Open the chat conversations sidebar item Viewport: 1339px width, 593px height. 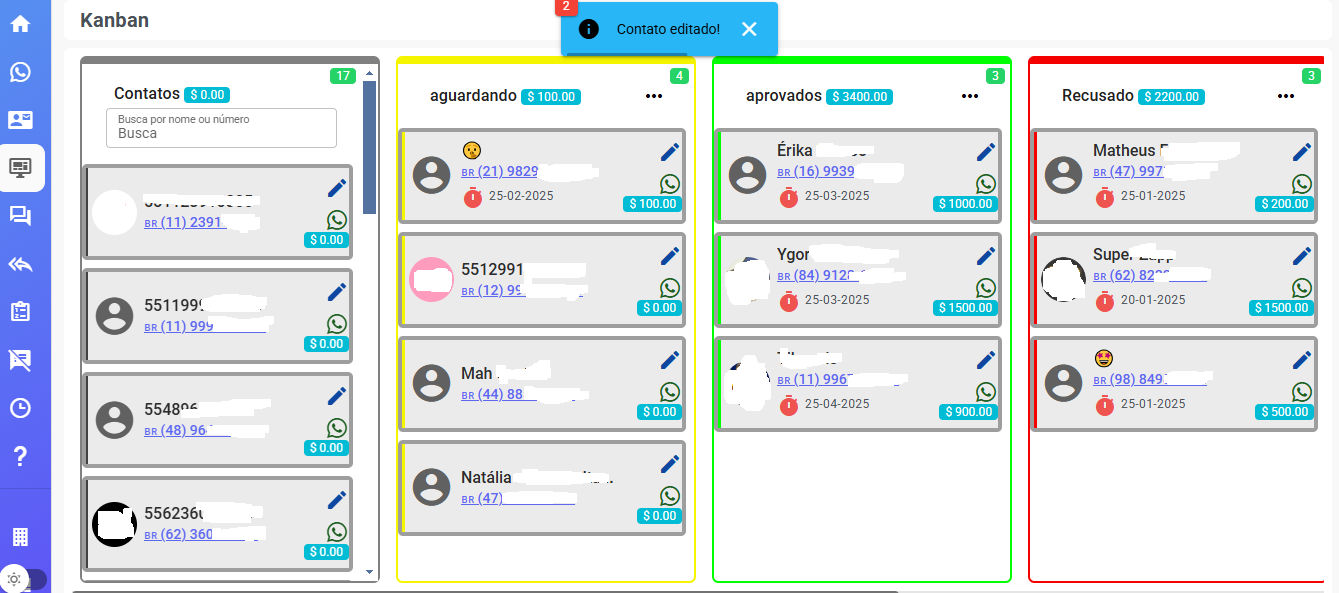pyautogui.click(x=20, y=216)
